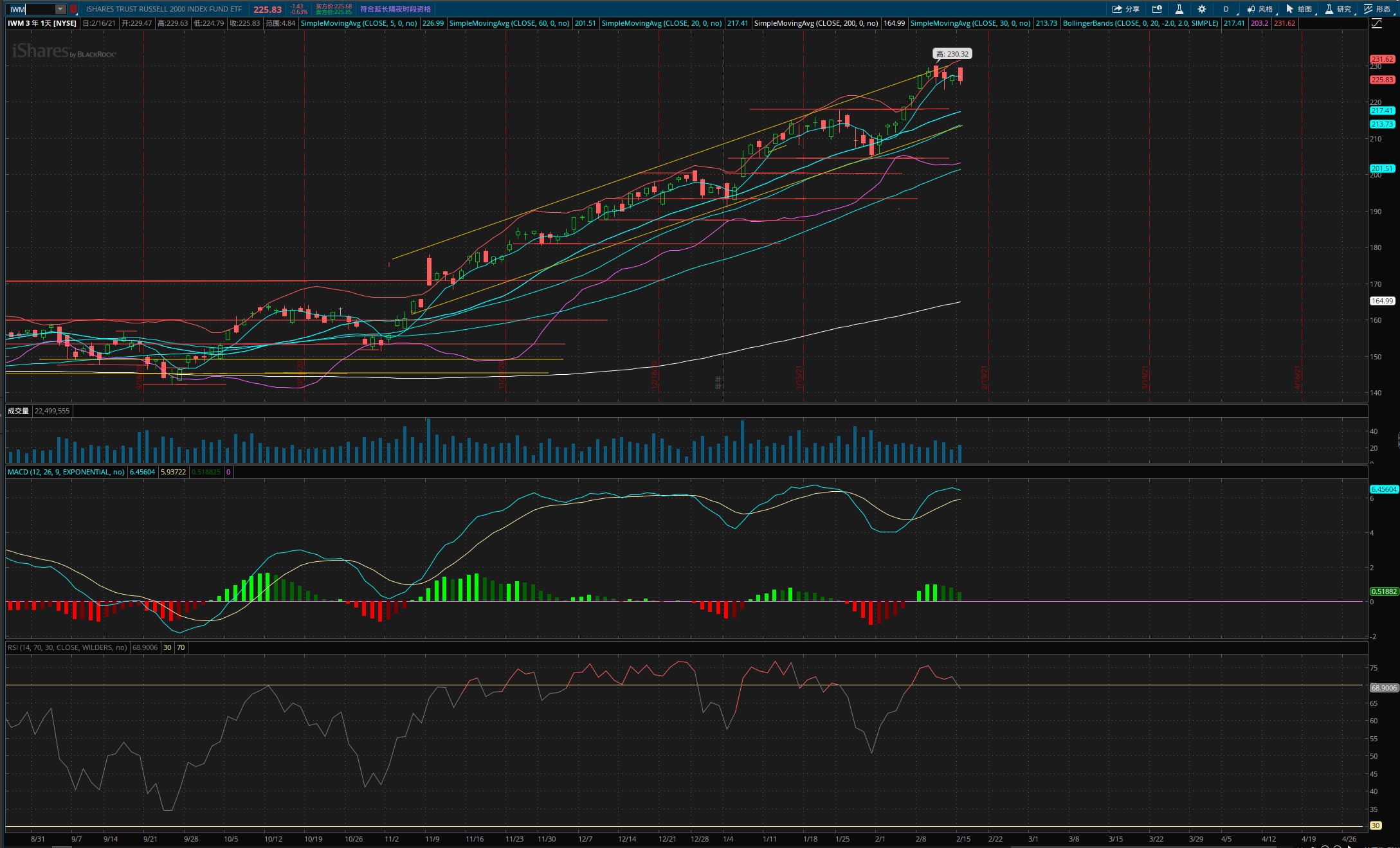The image size is (1400, 848).
Task: Click the 0.51882 MACD histogram tag
Action: 1384,591
